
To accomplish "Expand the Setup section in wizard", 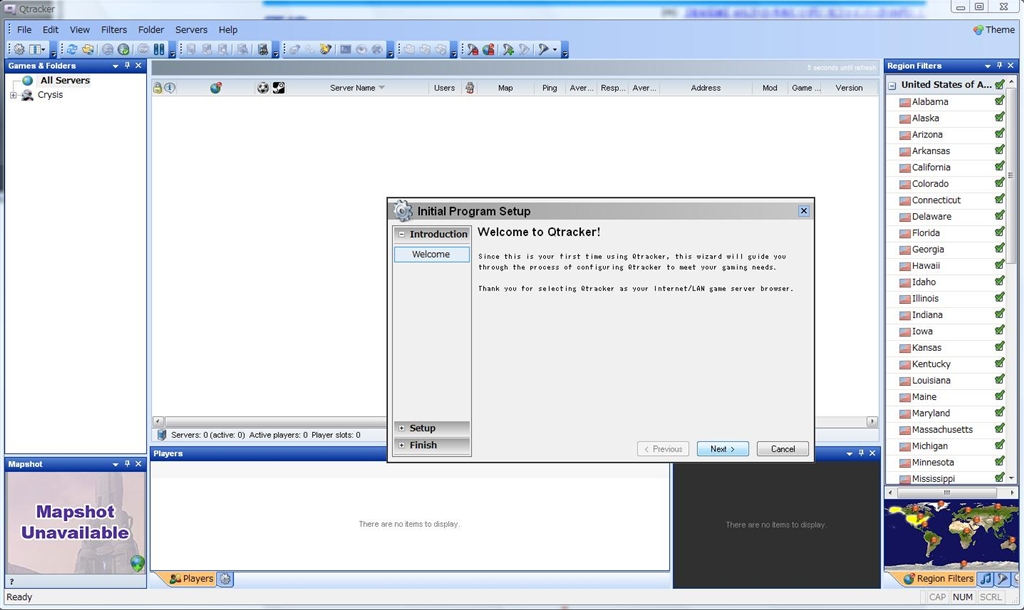I will click(402, 428).
